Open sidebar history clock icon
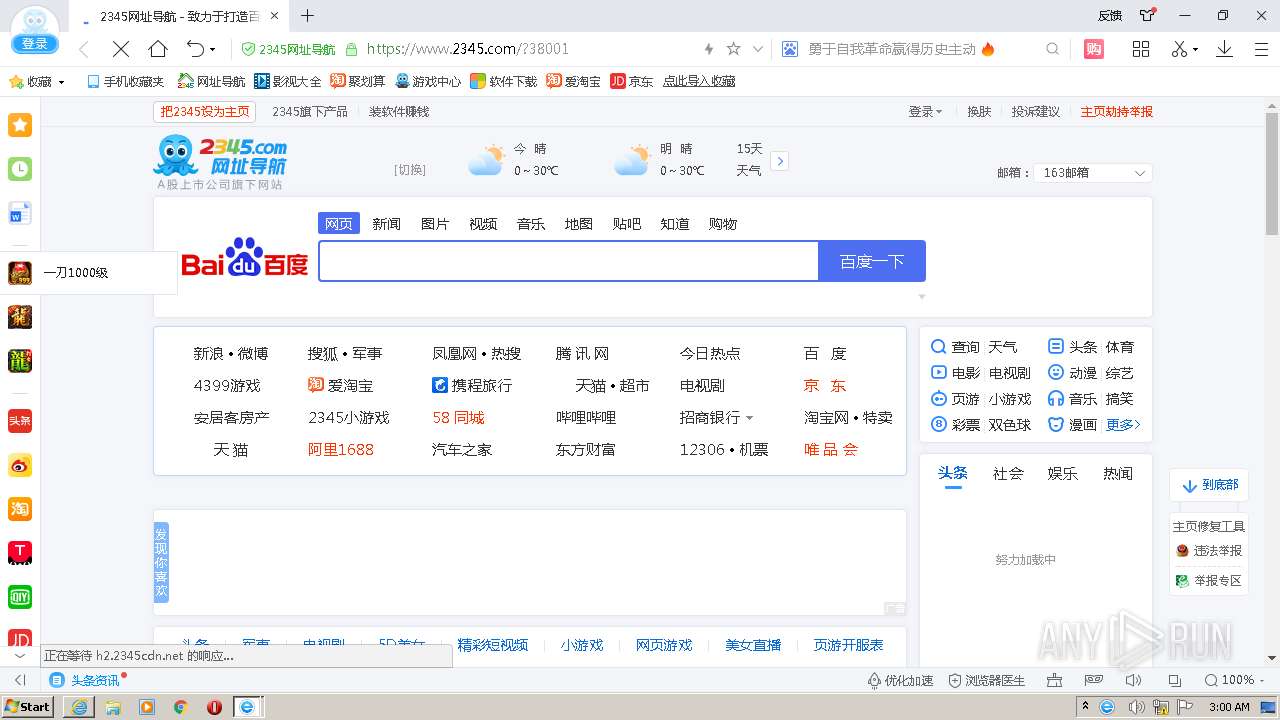This screenshot has width=1280, height=720. (20, 169)
